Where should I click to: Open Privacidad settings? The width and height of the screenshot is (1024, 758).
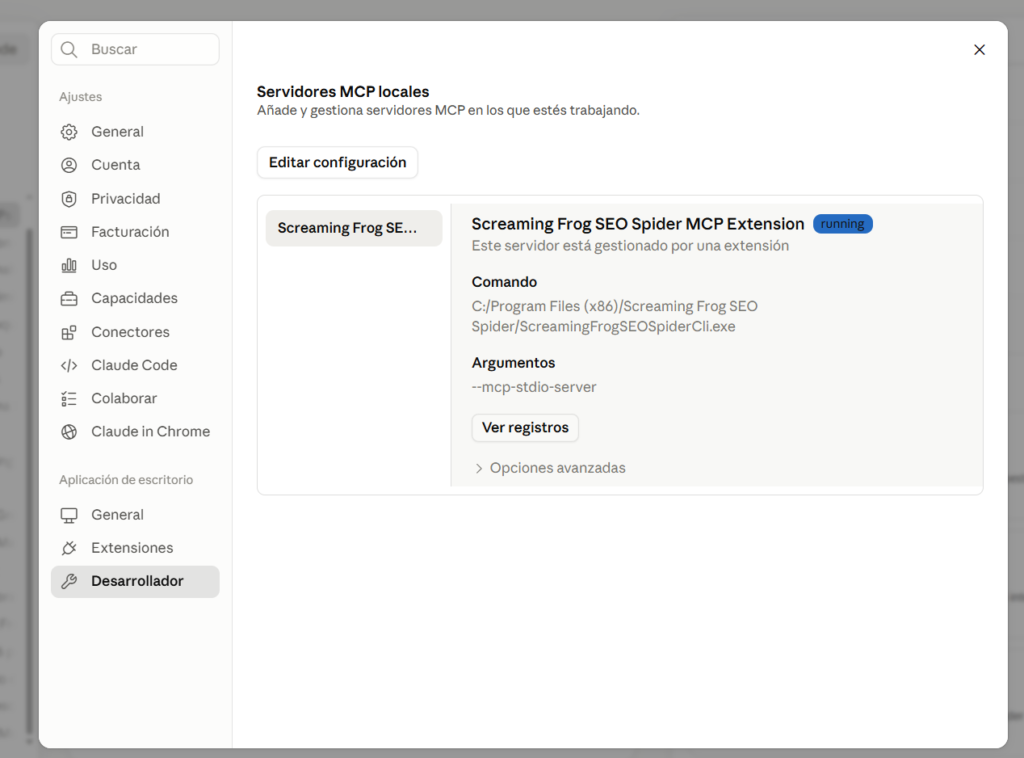[135, 199]
